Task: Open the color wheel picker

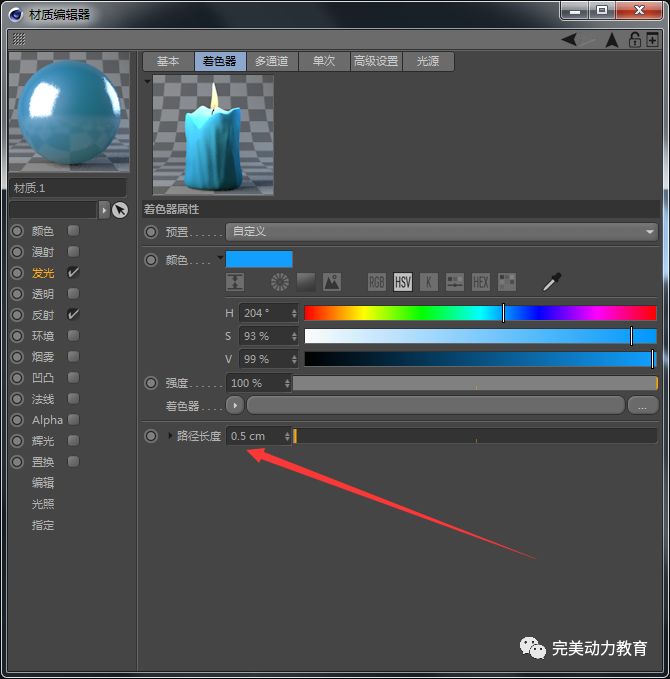Action: pyautogui.click(x=280, y=283)
